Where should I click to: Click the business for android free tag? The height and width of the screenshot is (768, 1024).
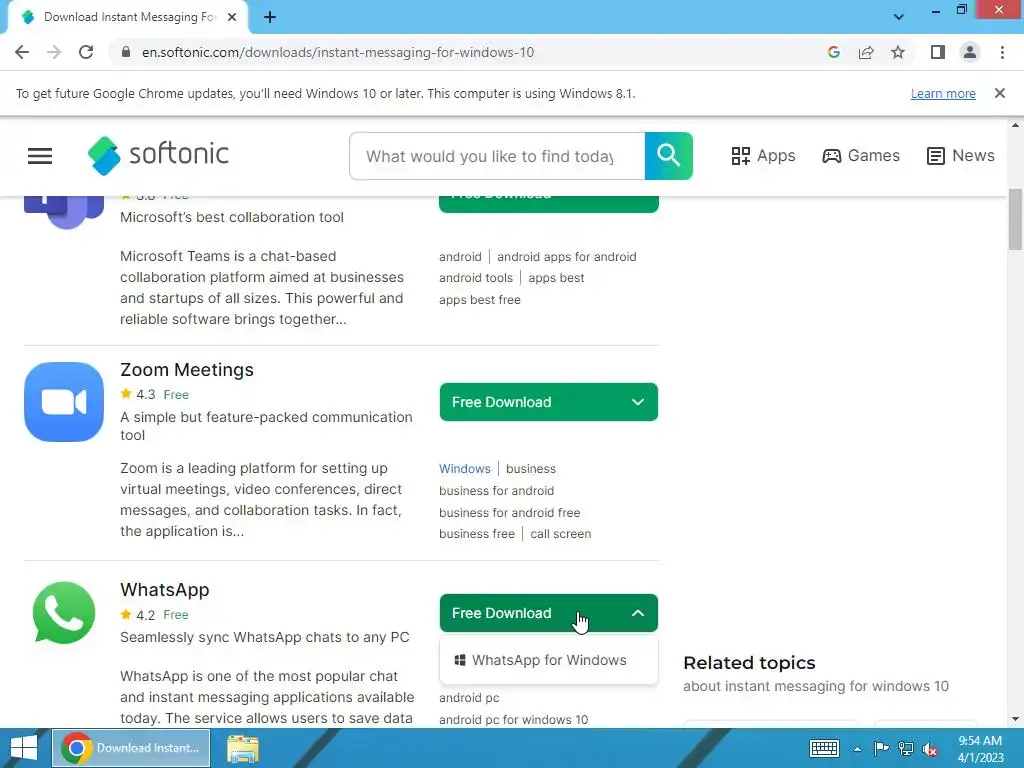(x=509, y=513)
